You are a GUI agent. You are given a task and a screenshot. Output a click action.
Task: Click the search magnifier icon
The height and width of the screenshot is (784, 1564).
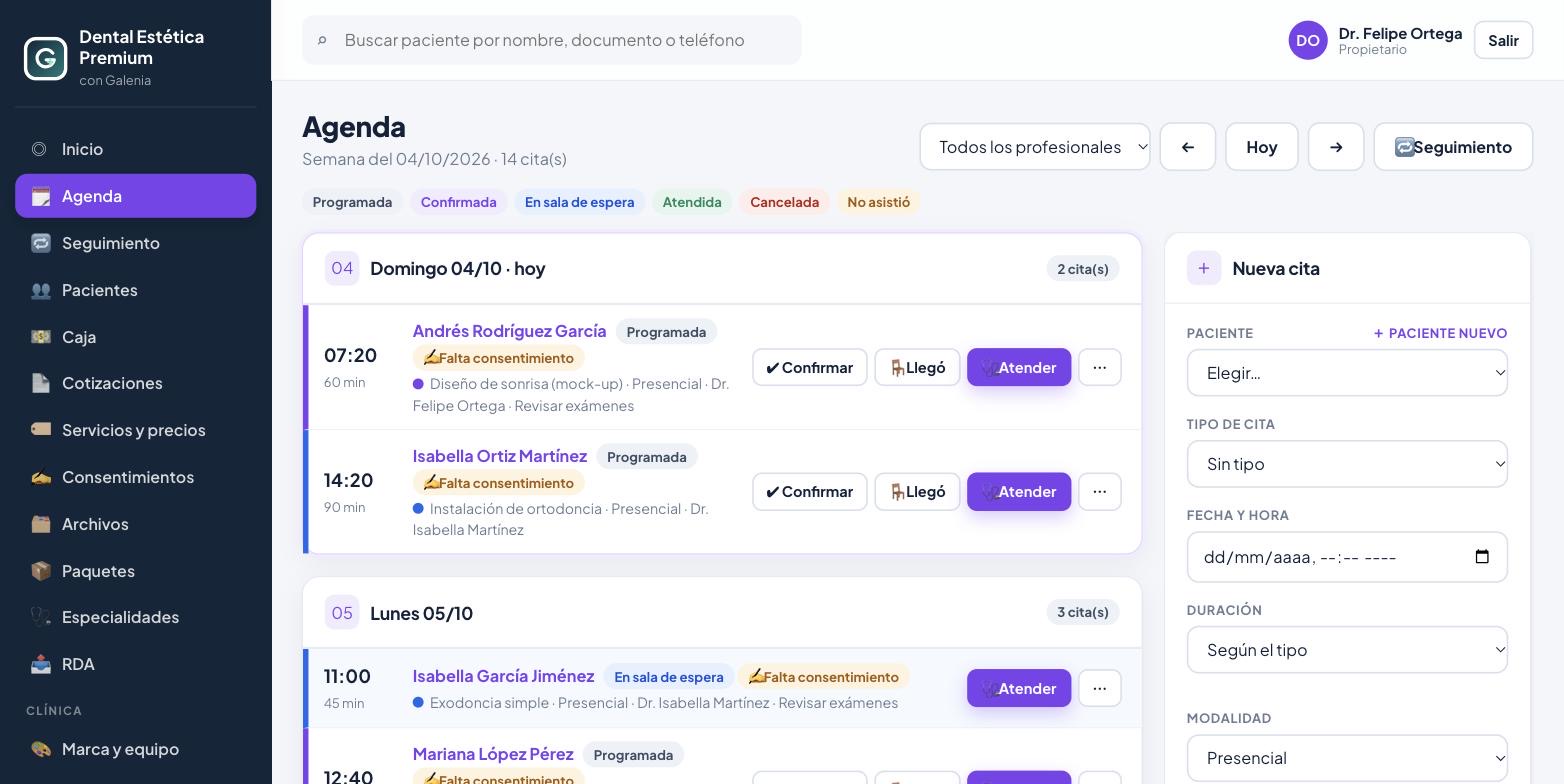(x=322, y=40)
